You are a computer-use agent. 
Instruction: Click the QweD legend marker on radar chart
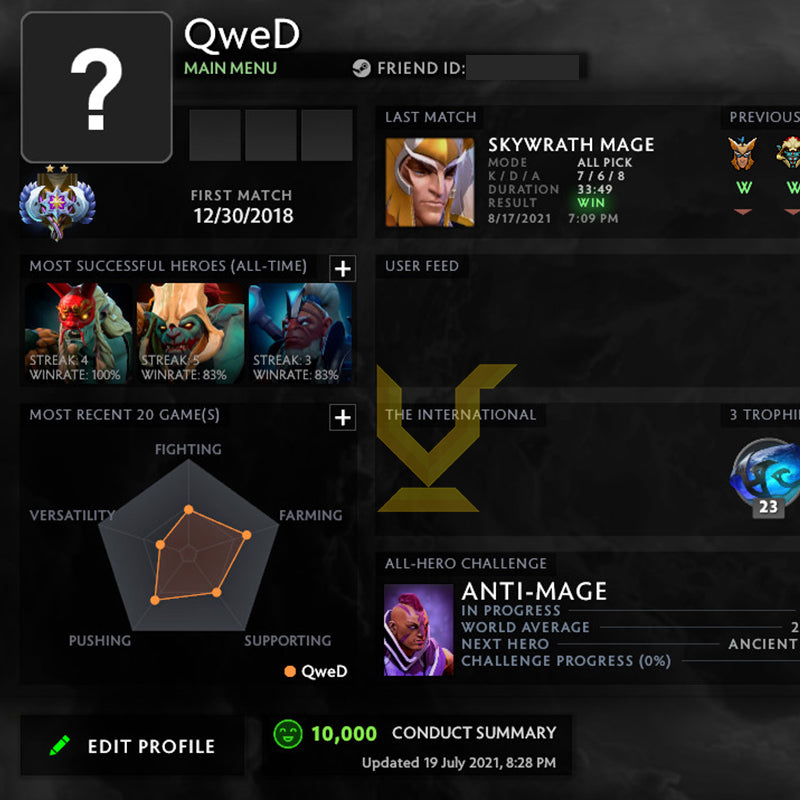tap(290, 671)
